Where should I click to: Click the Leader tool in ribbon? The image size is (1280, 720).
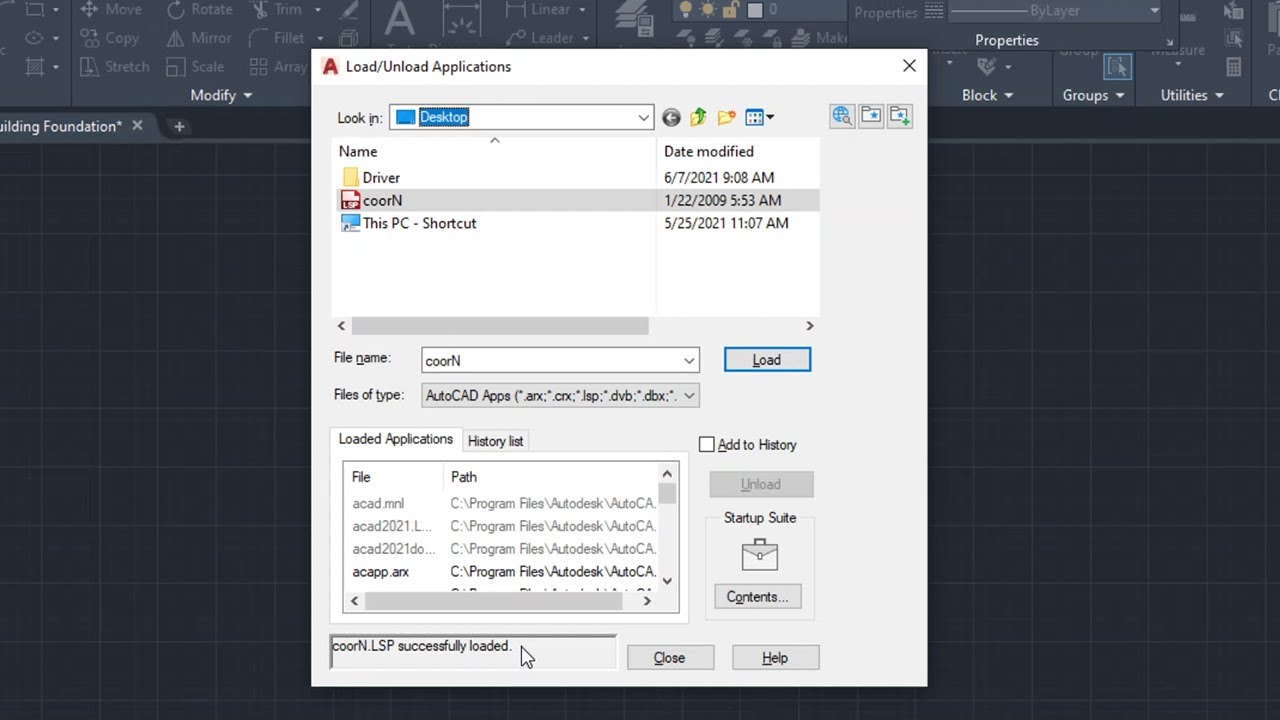540,38
